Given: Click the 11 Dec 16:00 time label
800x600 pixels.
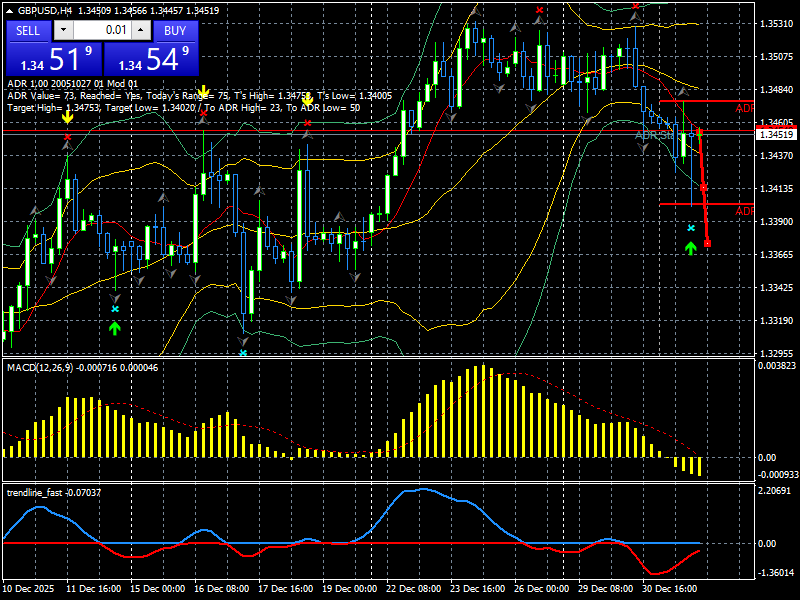Looking at the screenshot, I should coord(93,588).
